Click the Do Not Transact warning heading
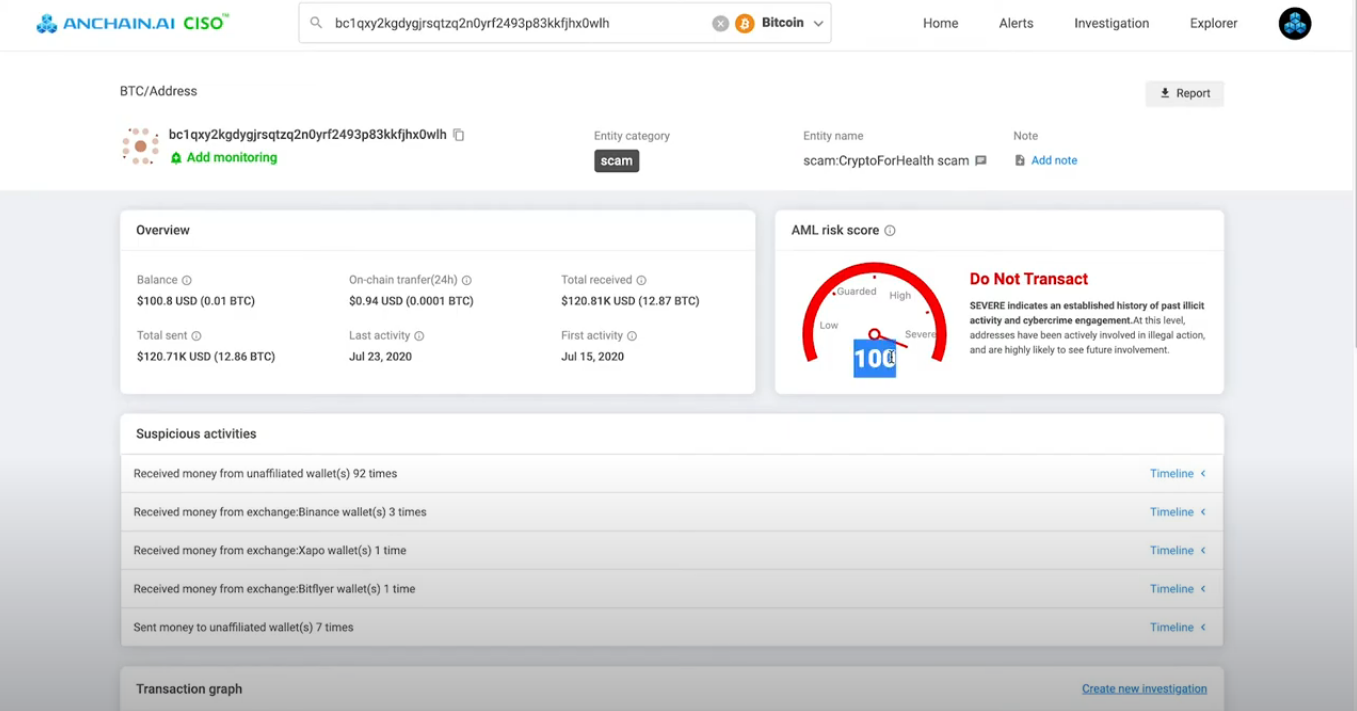The height and width of the screenshot is (711, 1357). point(1029,279)
